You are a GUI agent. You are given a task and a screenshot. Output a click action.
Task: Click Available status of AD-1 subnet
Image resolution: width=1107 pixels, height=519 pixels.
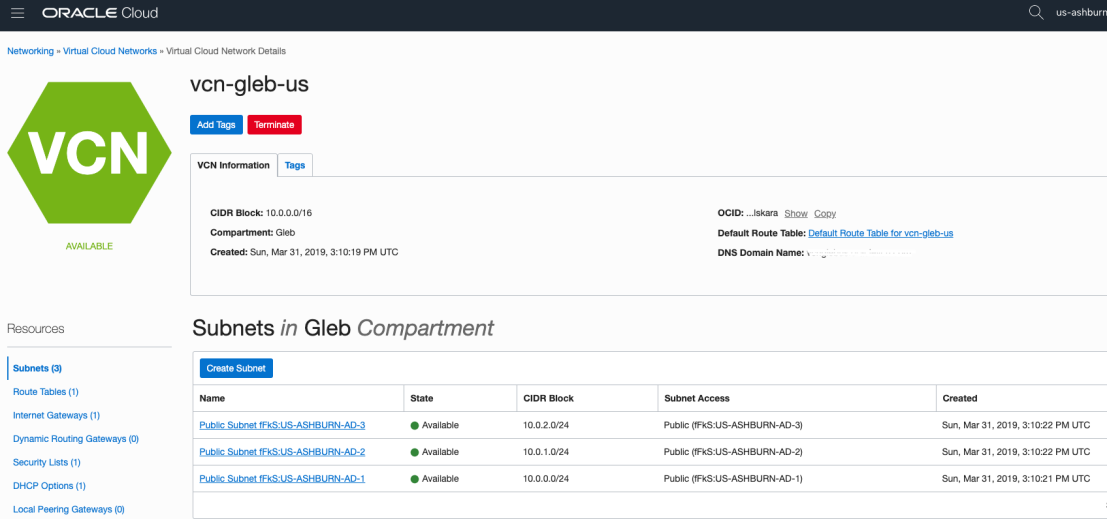coord(435,479)
